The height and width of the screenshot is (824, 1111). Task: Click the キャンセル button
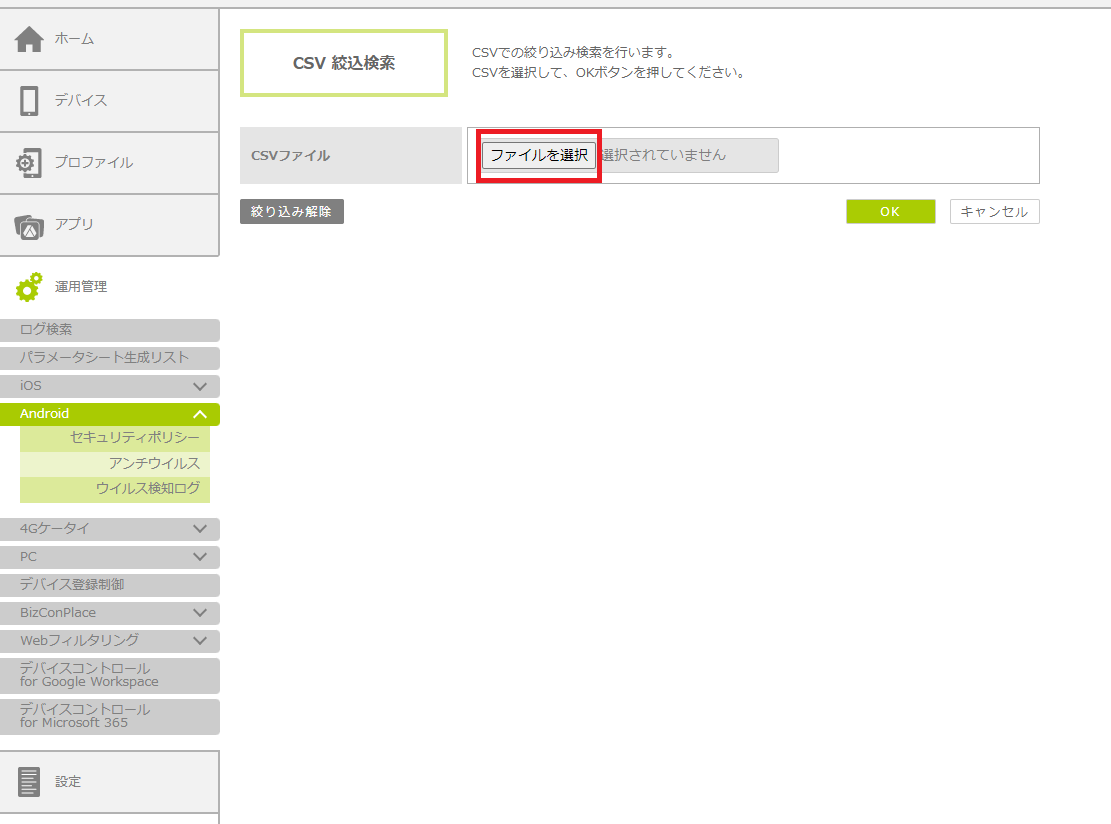pyautogui.click(x=994, y=212)
